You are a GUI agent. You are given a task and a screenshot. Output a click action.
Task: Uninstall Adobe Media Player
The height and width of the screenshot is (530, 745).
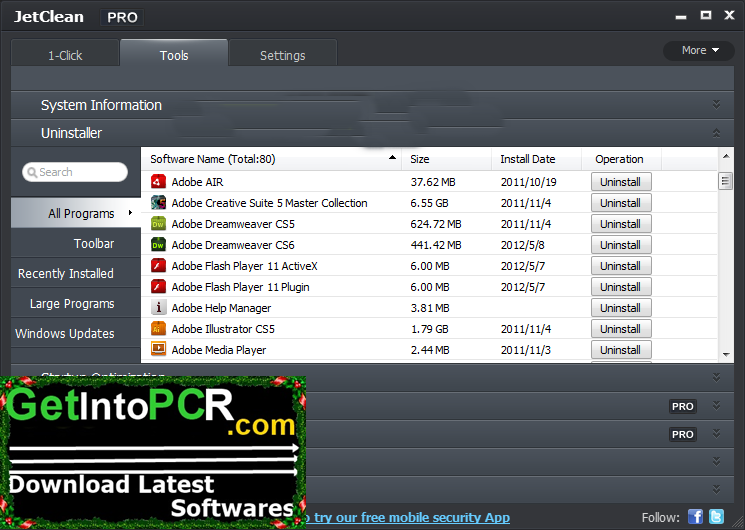click(621, 349)
